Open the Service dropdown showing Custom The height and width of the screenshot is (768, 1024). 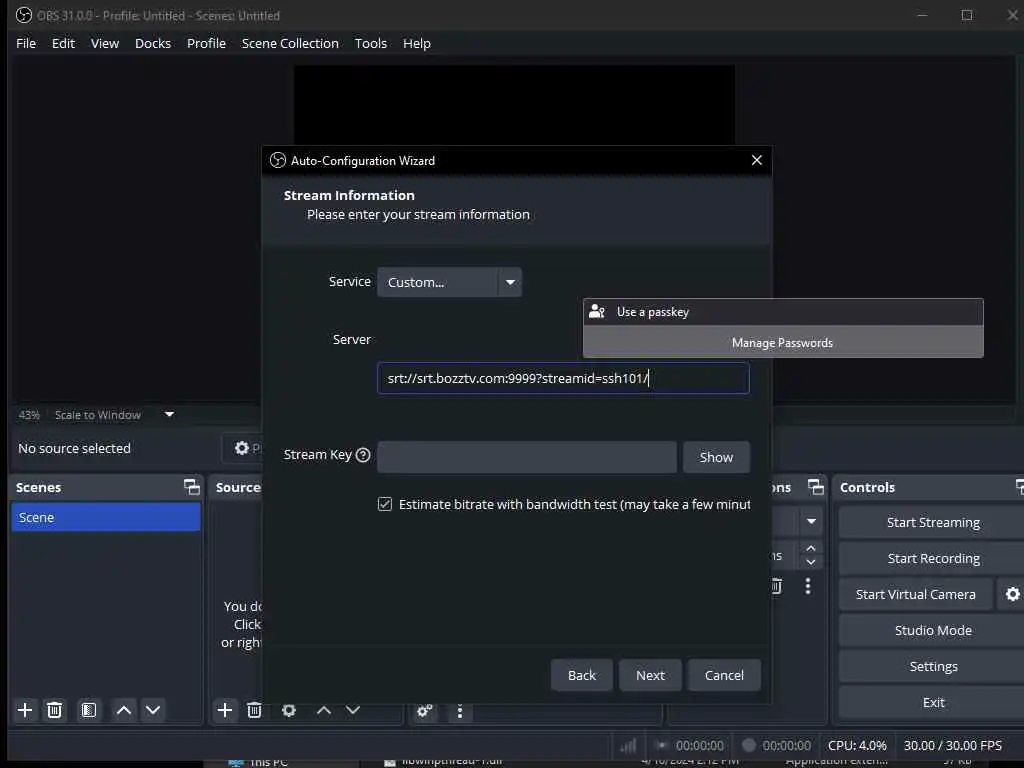(x=449, y=282)
